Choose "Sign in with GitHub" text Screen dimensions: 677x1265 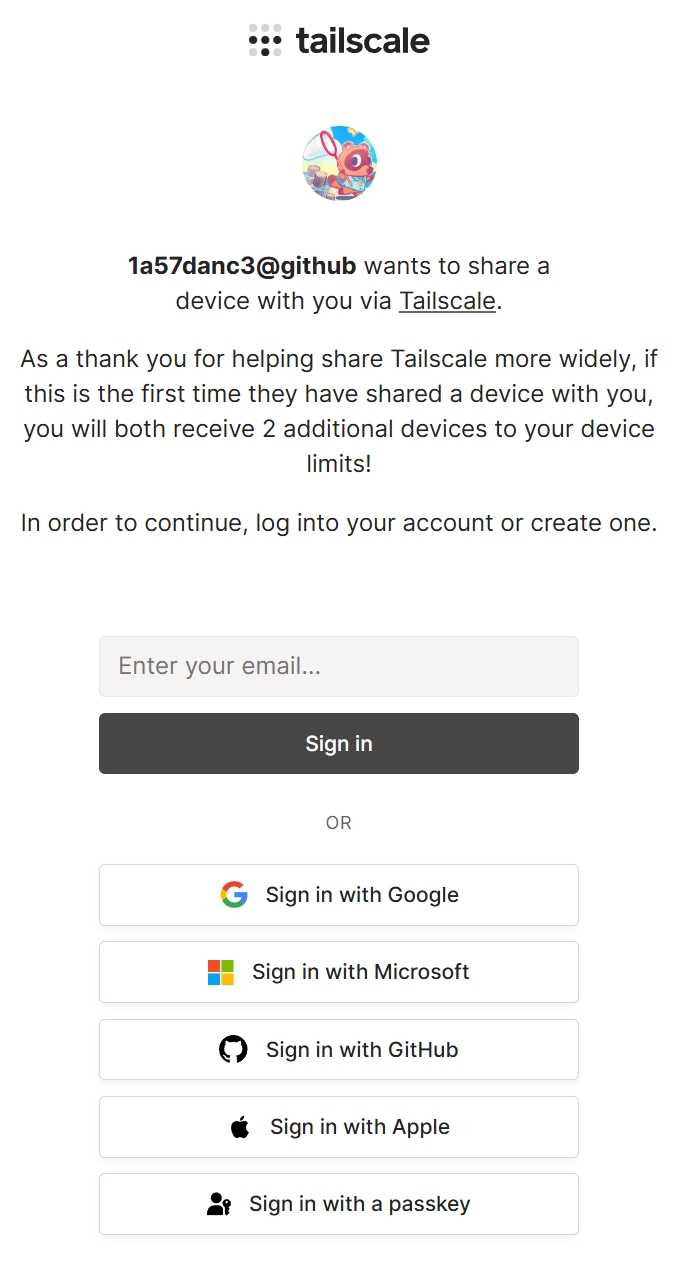pyautogui.click(x=362, y=1050)
